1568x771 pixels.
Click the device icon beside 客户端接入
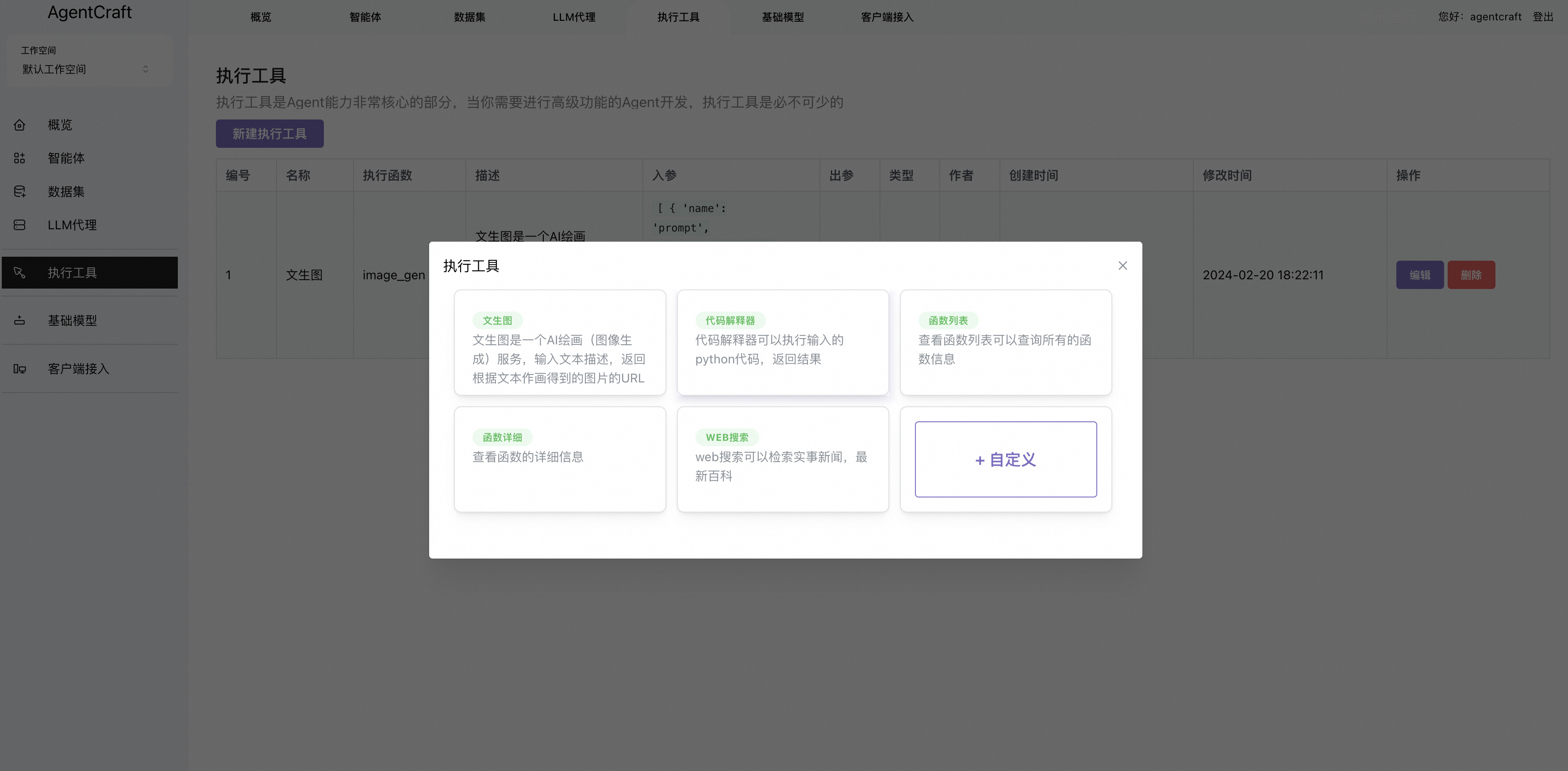point(19,368)
